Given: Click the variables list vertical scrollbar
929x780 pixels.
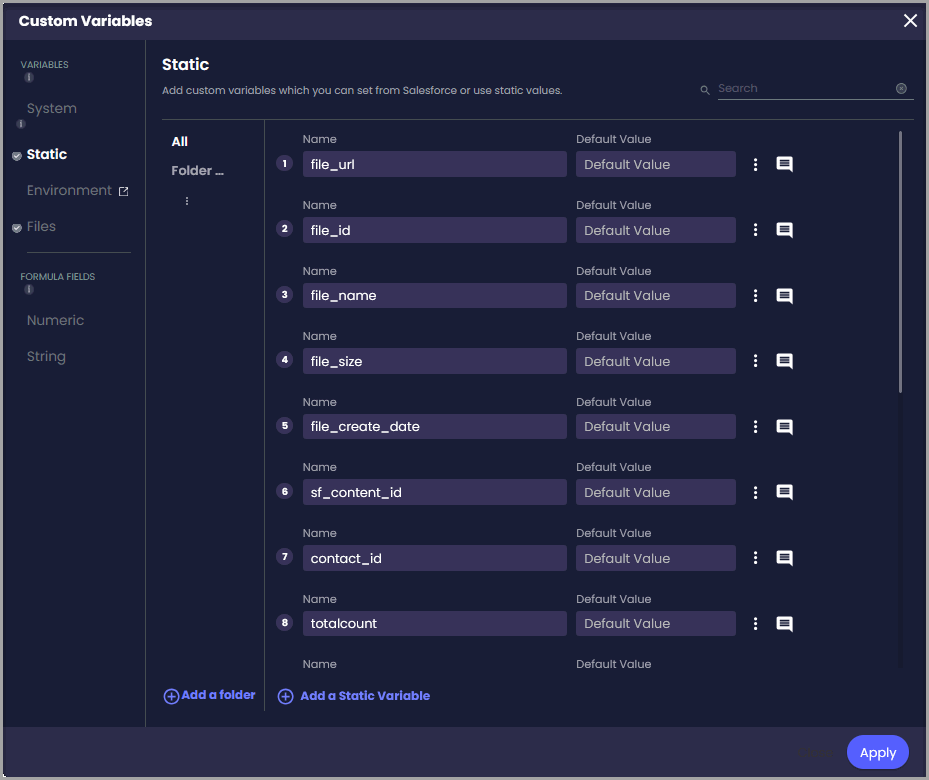Looking at the screenshot, I should [x=900, y=262].
